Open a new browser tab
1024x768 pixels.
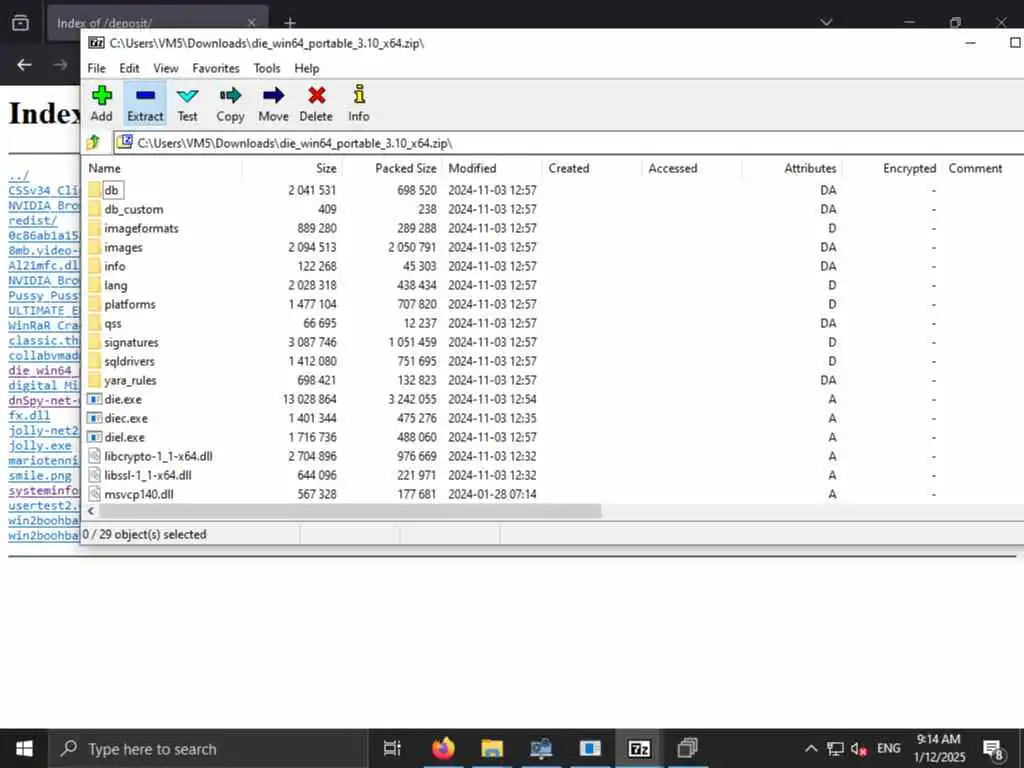point(290,23)
